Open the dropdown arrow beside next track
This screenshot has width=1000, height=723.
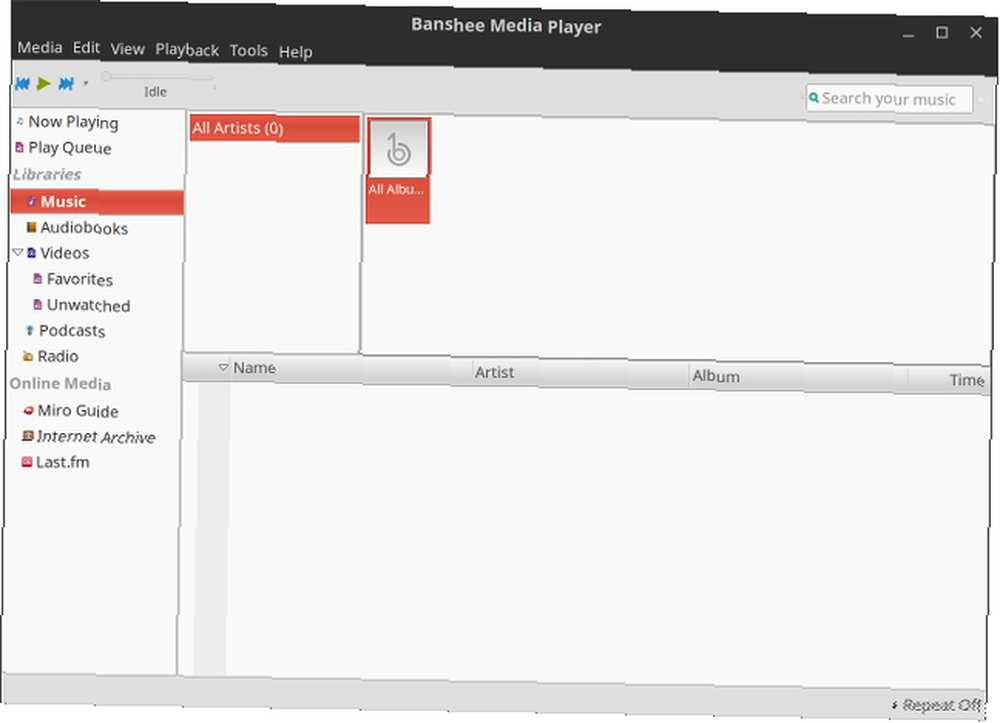pyautogui.click(x=85, y=83)
